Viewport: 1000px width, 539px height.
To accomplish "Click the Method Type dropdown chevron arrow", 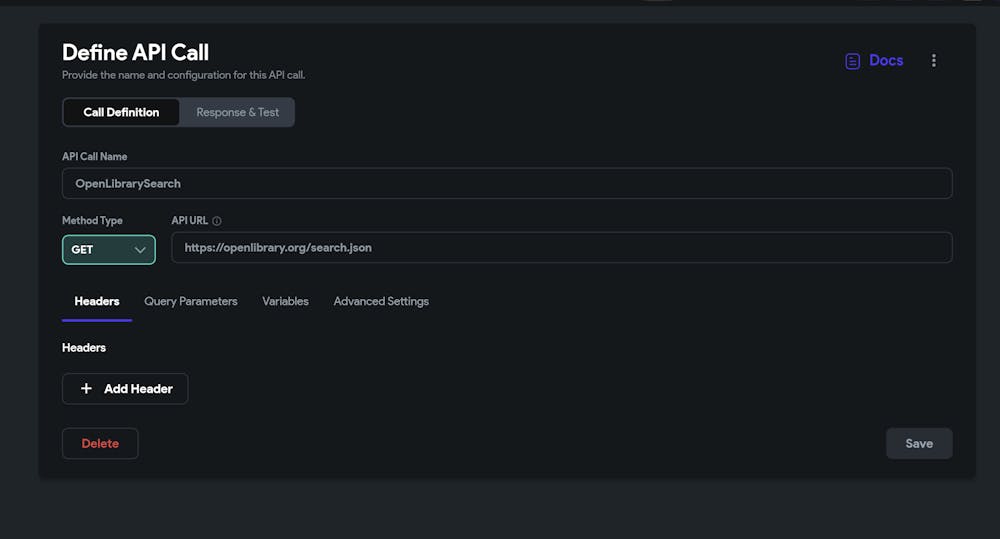I will 140,250.
